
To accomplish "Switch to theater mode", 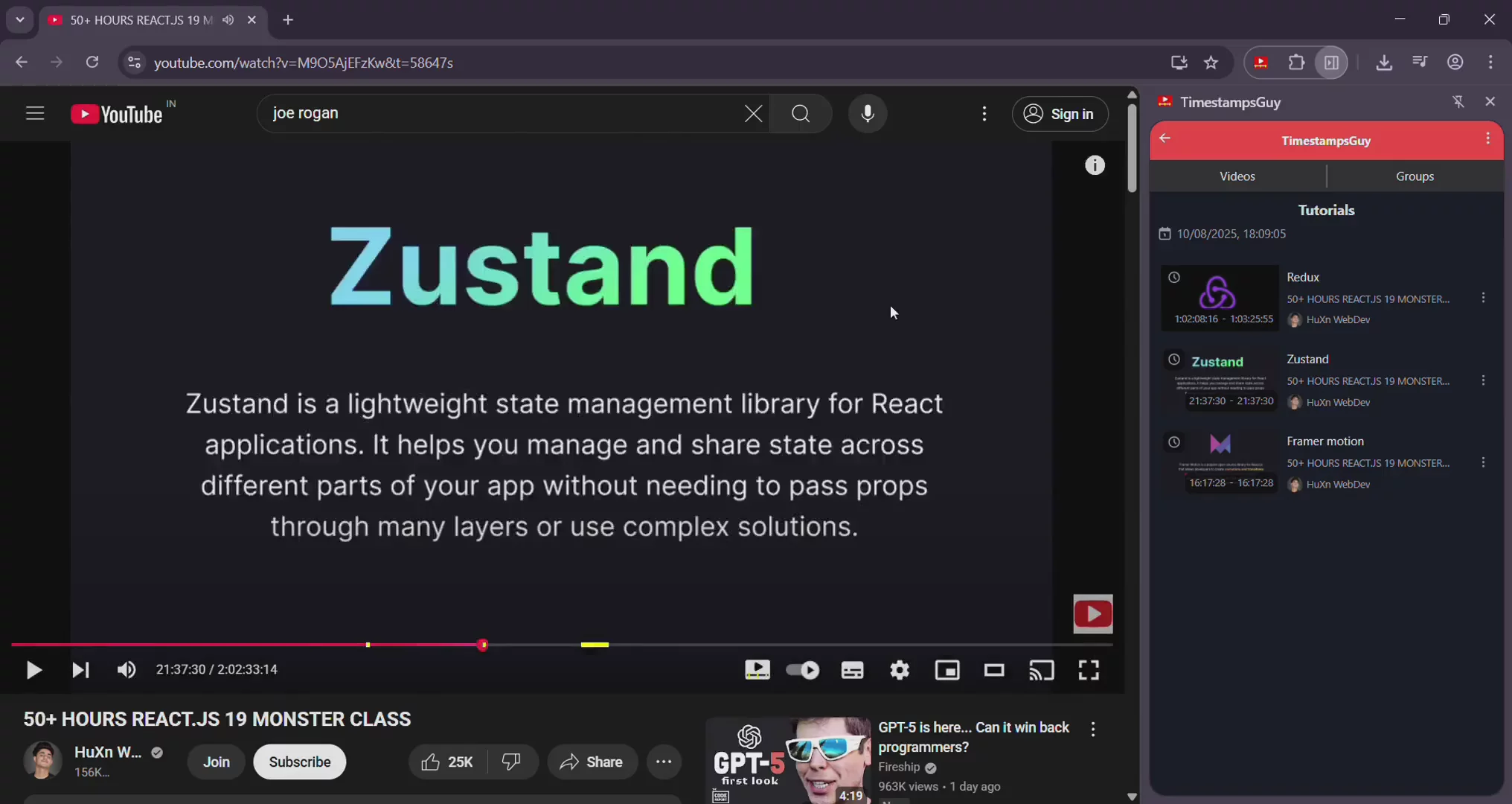I will tap(994, 670).
